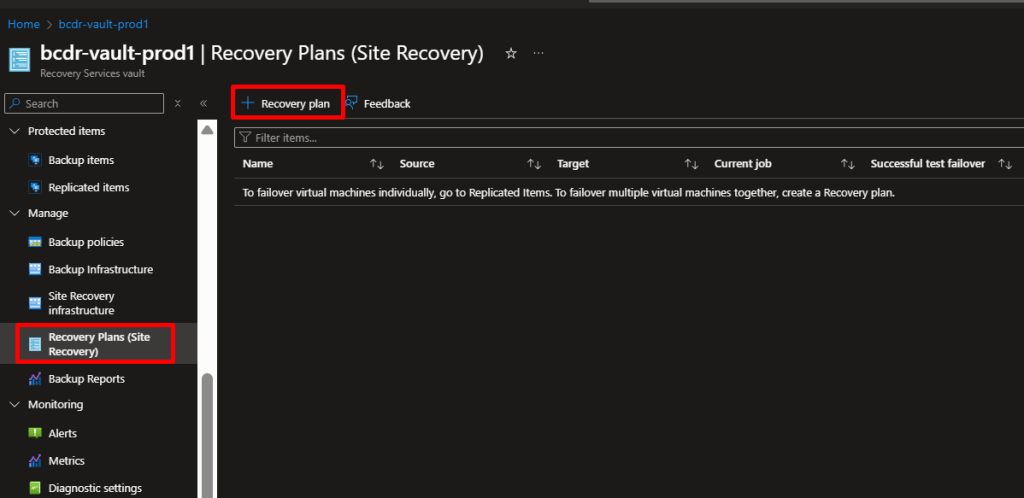
Task: Favorite this page with the star icon
Action: 511,53
